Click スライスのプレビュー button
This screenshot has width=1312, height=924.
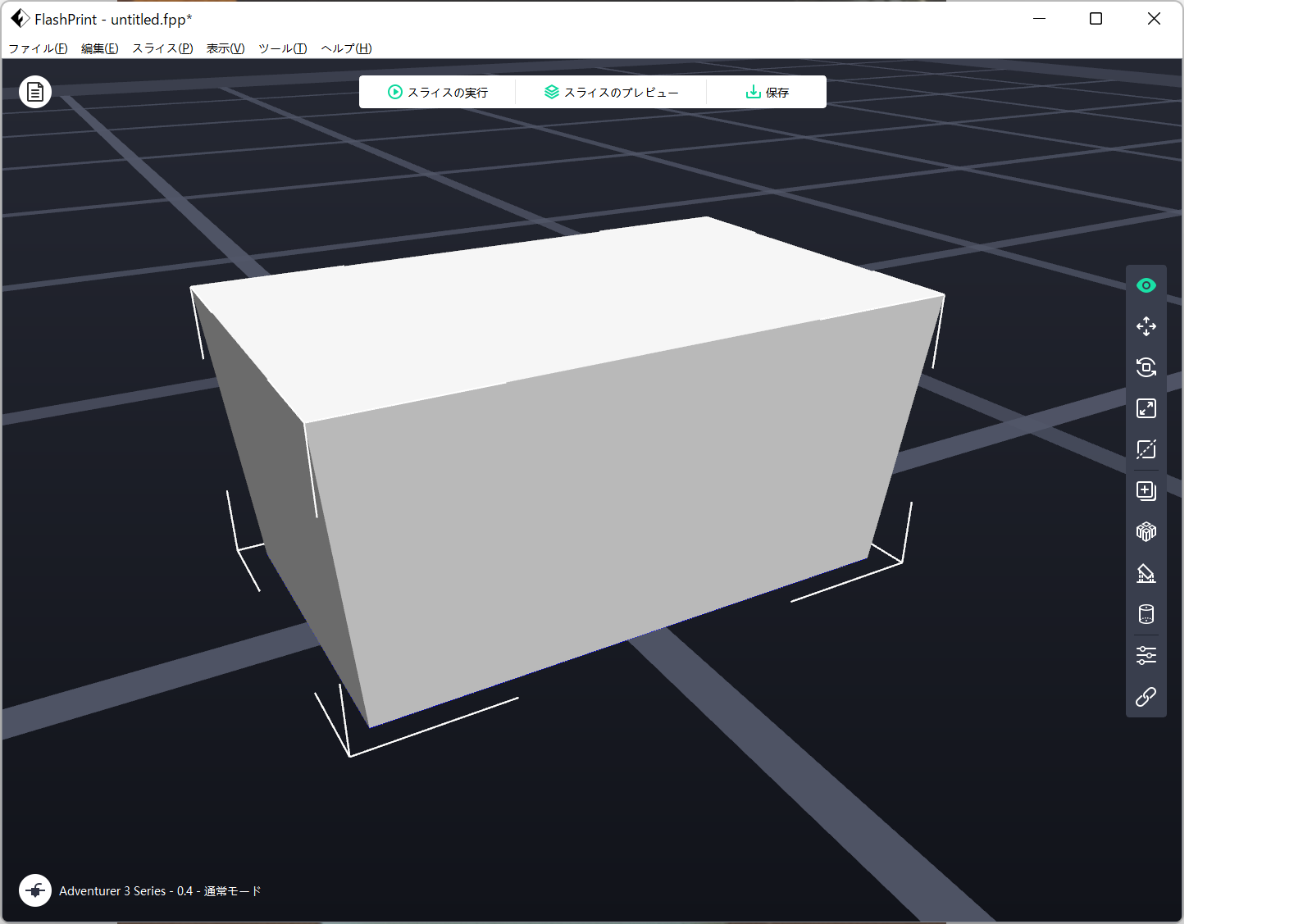point(611,92)
